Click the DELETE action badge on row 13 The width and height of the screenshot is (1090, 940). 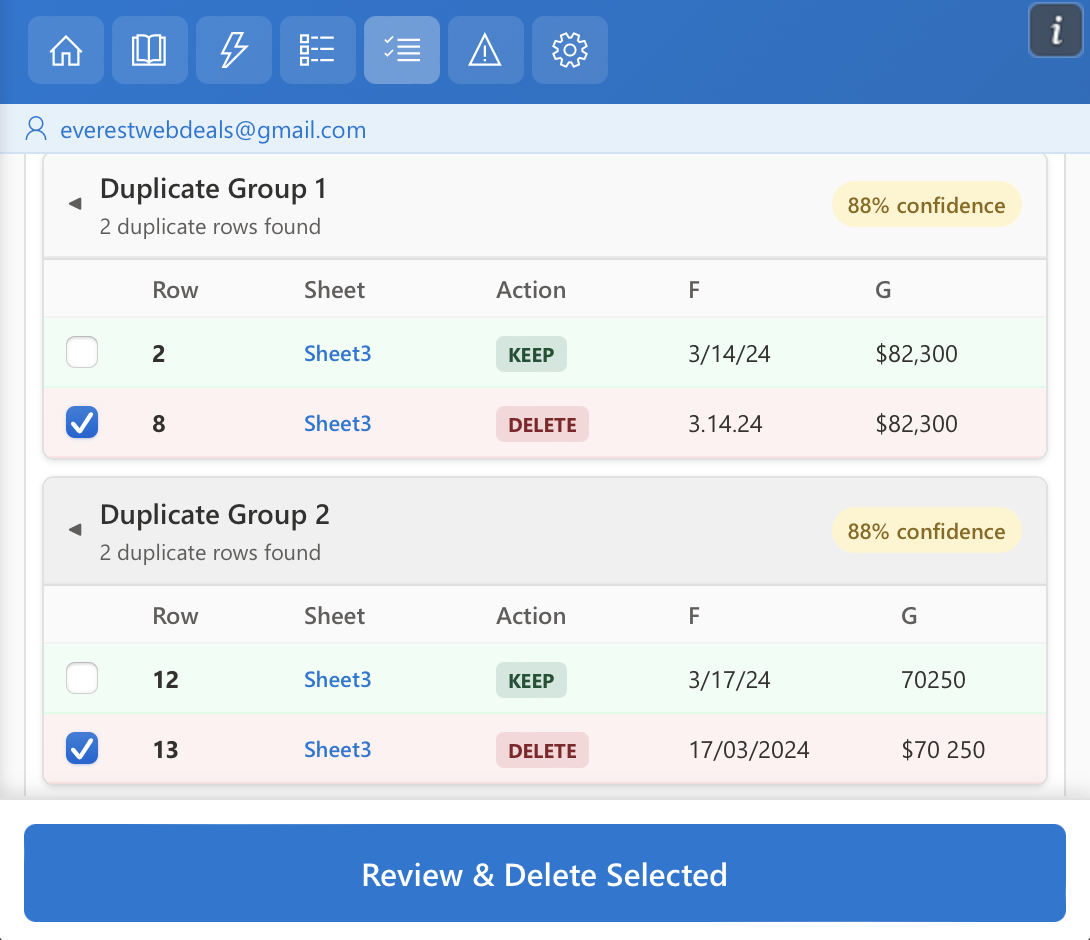click(x=542, y=749)
